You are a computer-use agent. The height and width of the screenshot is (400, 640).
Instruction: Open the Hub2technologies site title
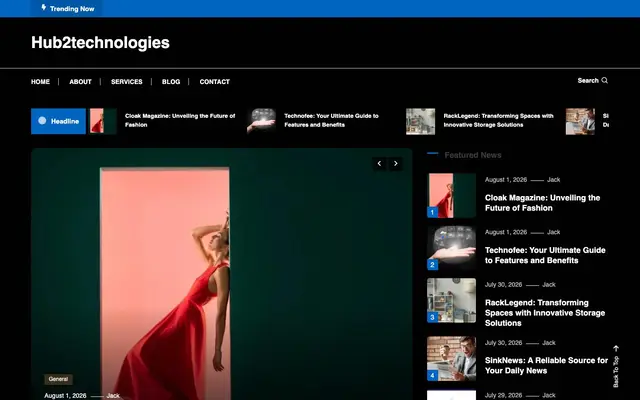[x=100, y=42]
